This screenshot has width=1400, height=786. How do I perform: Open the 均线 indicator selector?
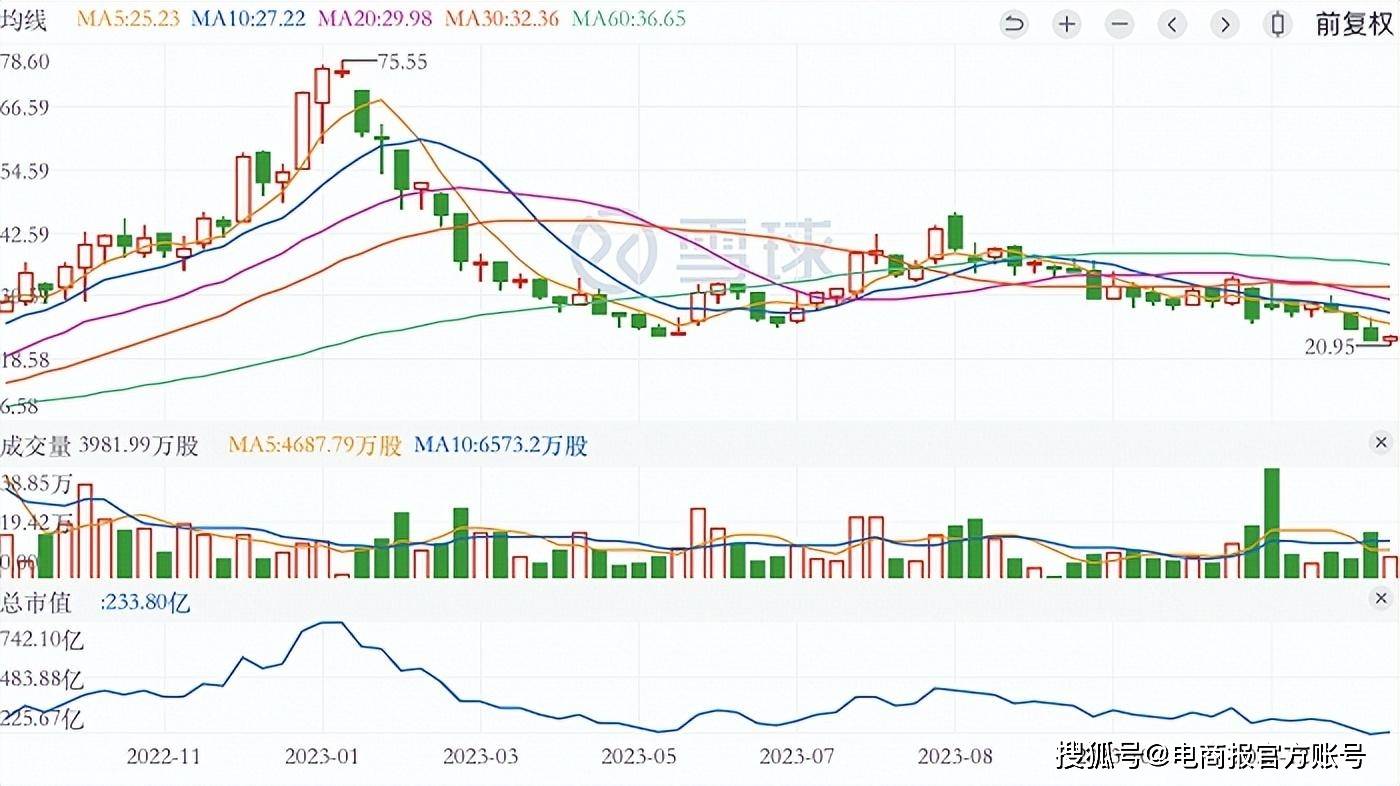(x=21, y=17)
